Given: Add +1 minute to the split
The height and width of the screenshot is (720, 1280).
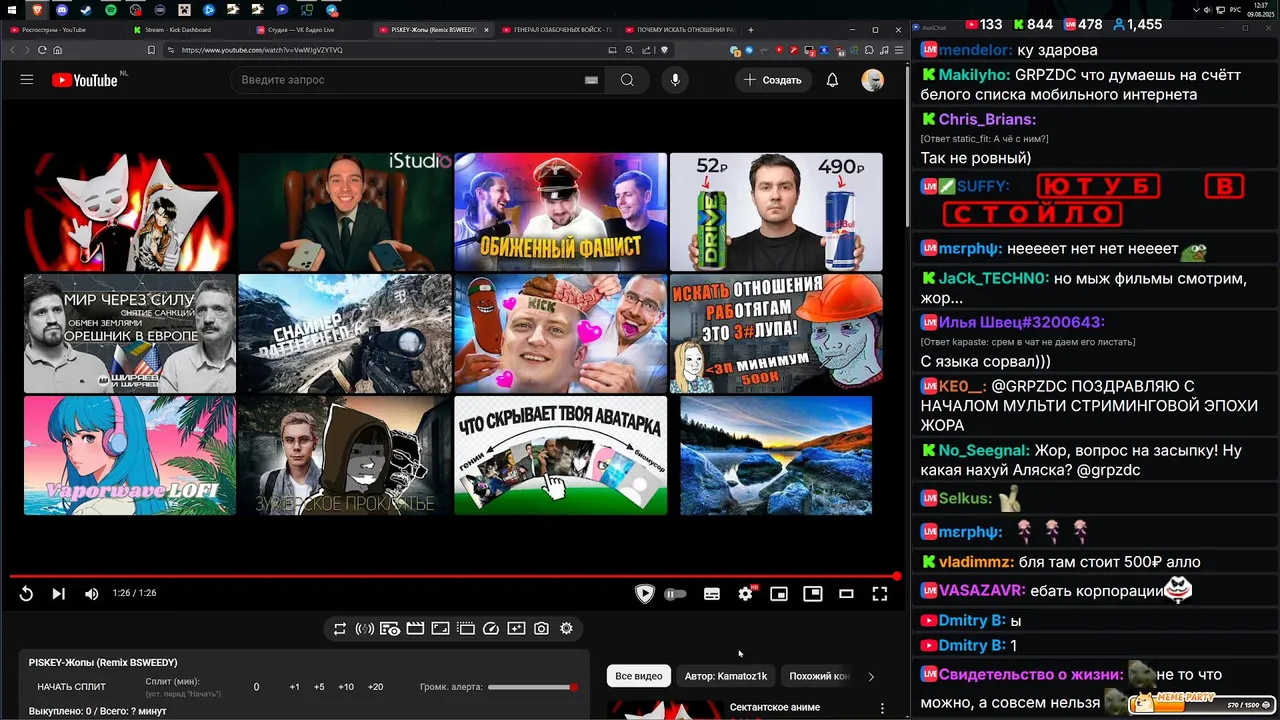Looking at the screenshot, I should [x=294, y=687].
